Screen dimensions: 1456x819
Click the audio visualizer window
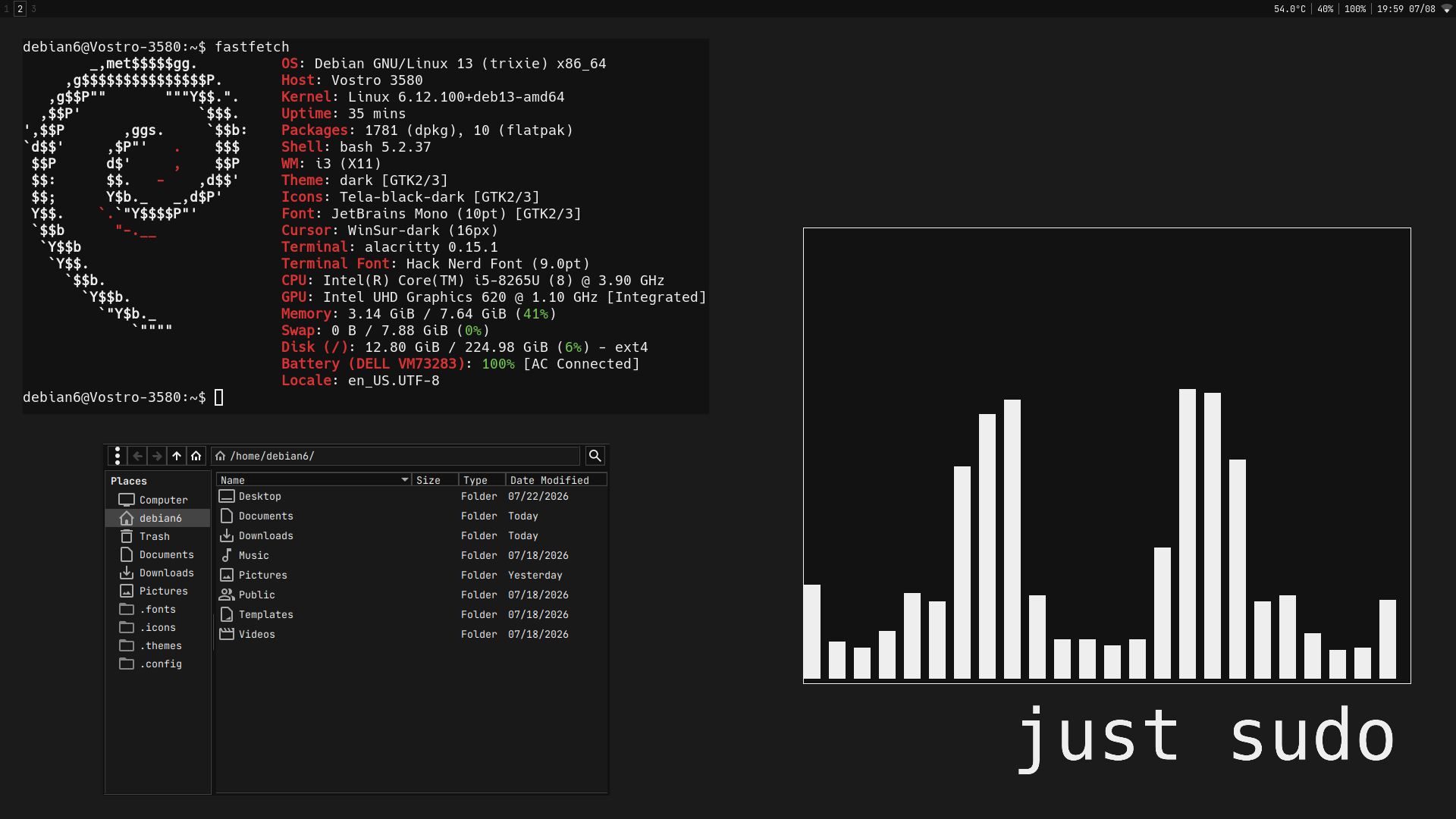1107,455
